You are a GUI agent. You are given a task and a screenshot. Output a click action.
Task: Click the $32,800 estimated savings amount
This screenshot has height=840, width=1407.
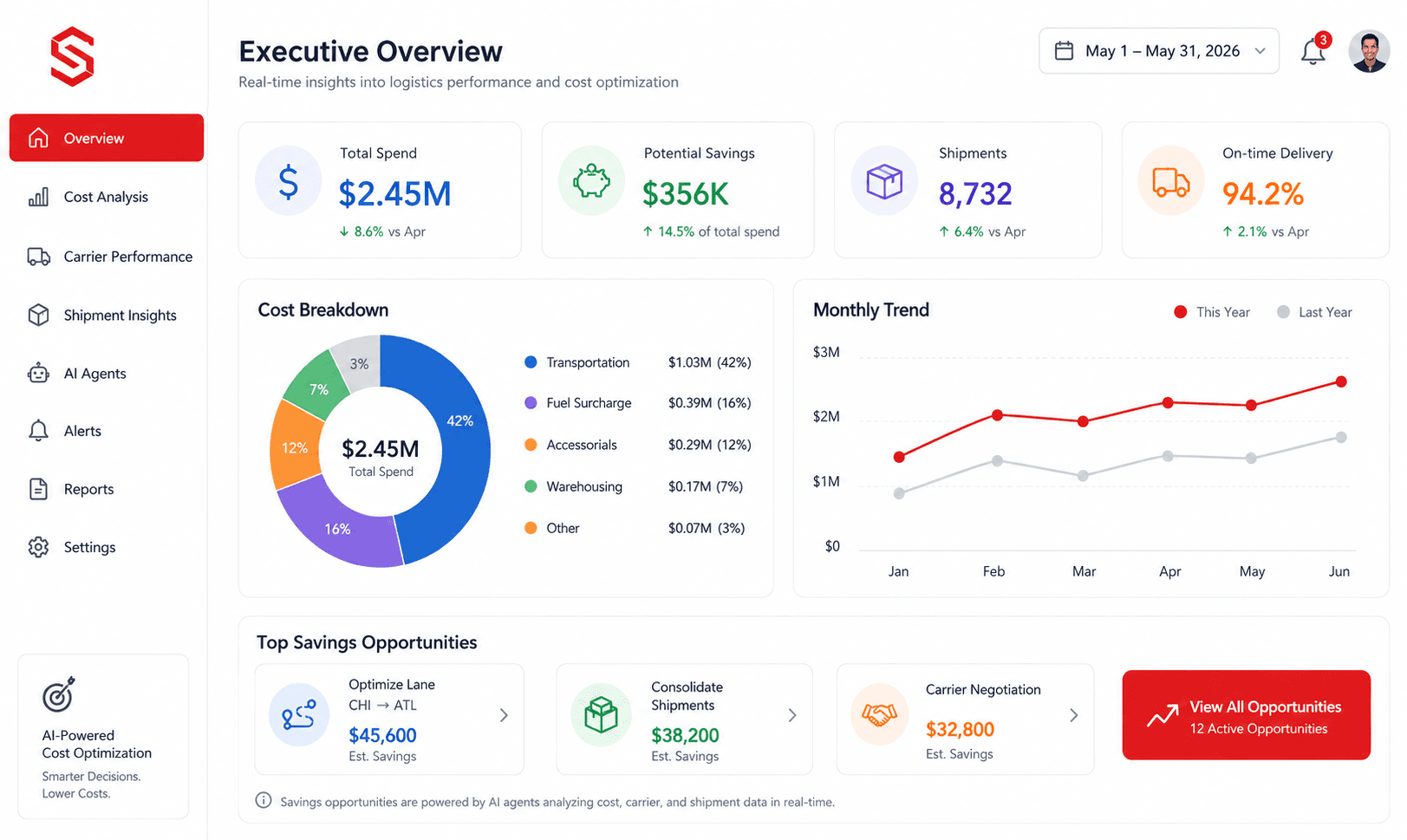[960, 729]
